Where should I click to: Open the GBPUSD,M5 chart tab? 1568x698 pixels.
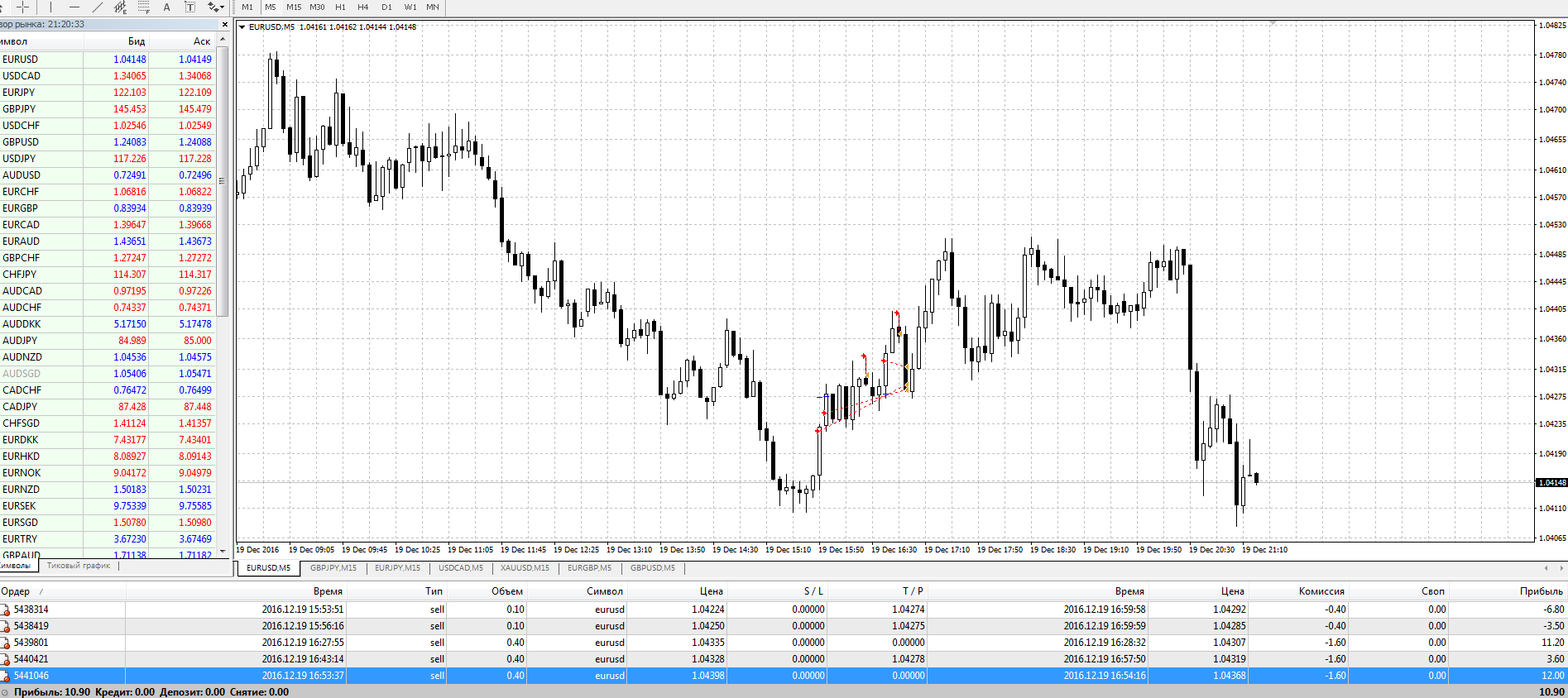653,568
